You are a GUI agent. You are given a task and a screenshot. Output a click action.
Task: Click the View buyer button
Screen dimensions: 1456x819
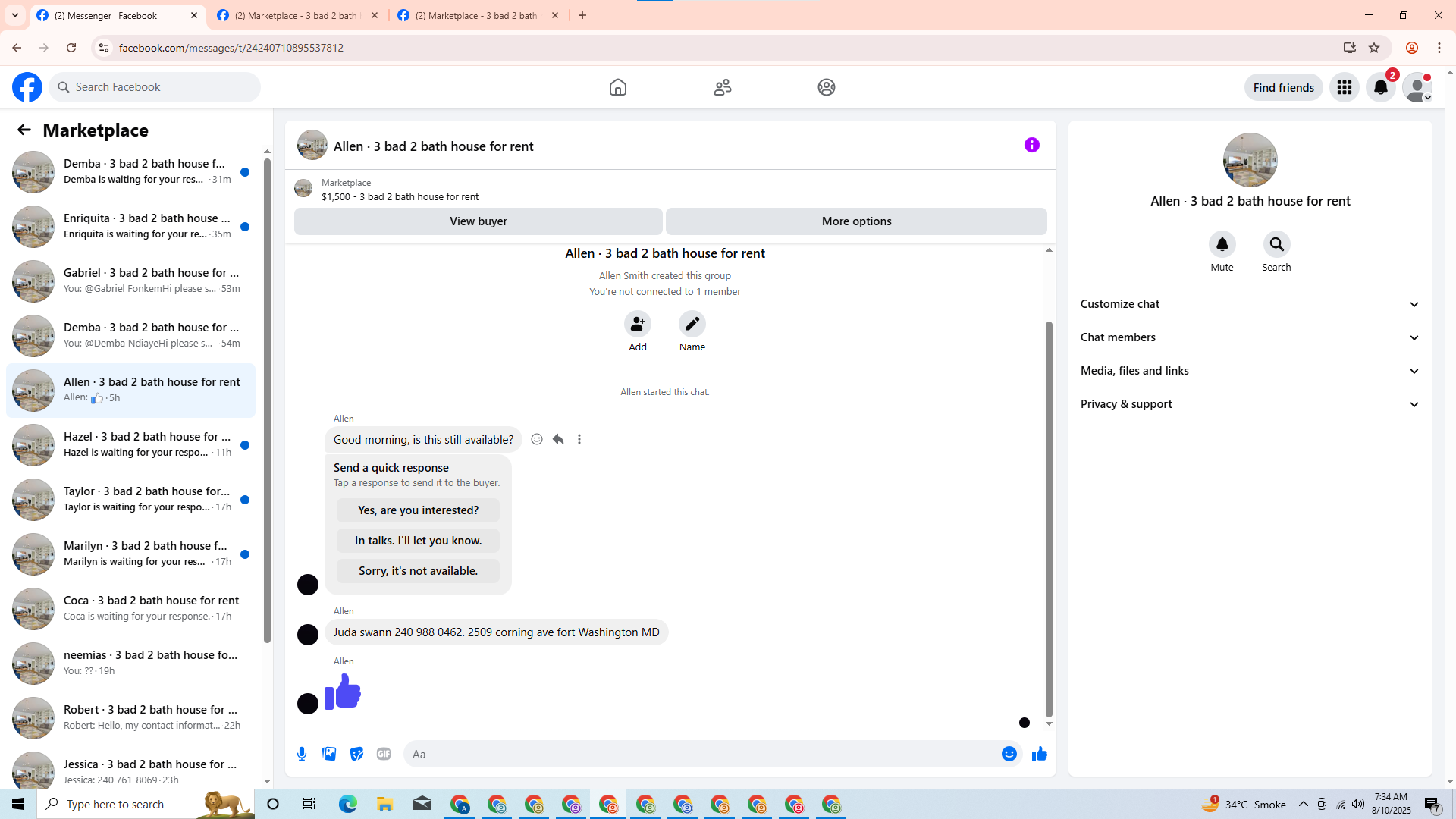478,221
